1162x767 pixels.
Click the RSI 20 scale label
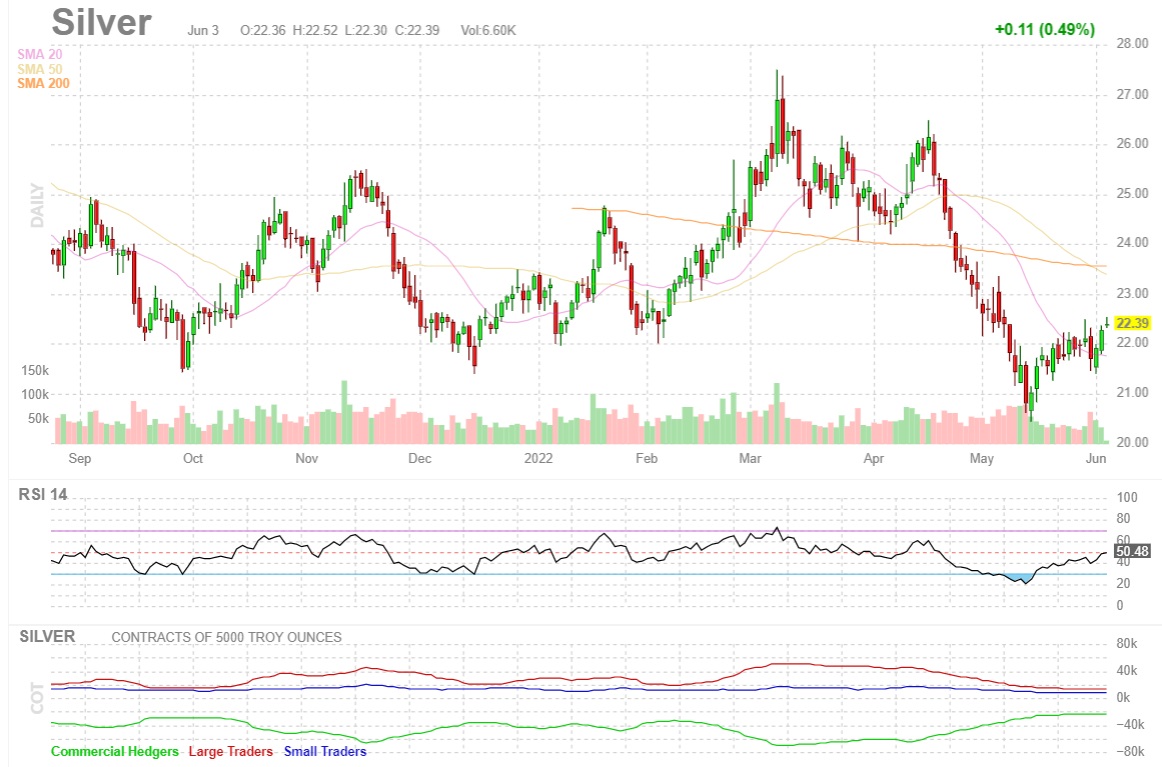[1123, 584]
